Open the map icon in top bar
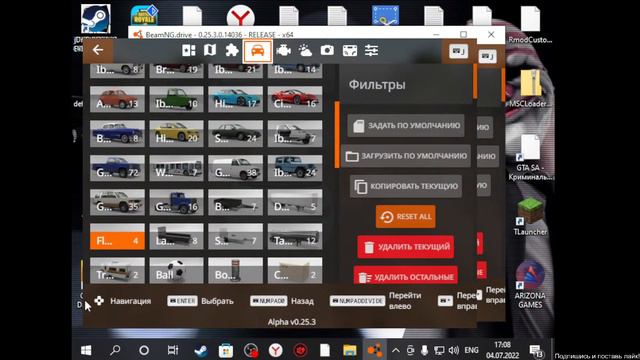Image resolution: width=640 pixels, height=360 pixels. (210, 50)
